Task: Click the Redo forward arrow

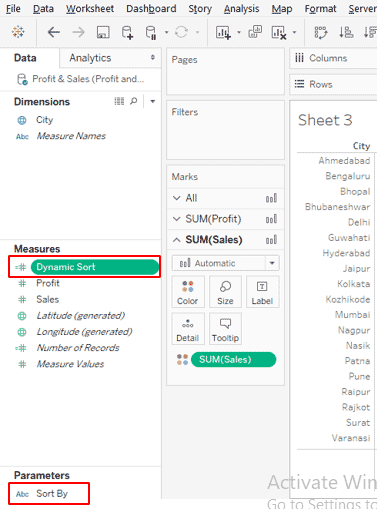Action: click(78, 32)
